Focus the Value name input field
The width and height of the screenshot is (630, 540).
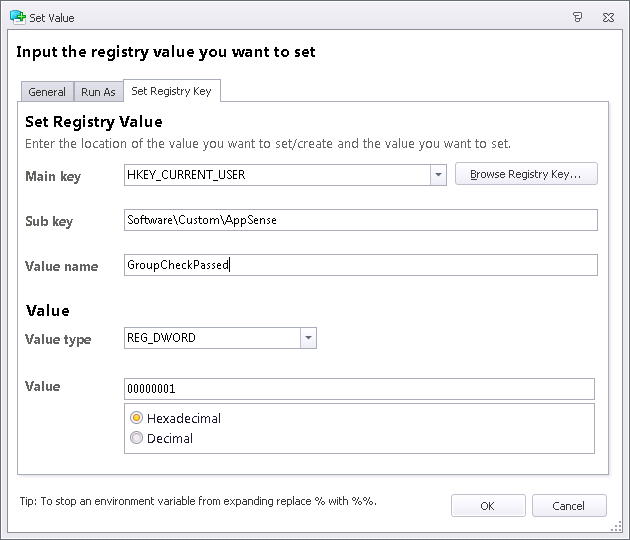click(360, 265)
